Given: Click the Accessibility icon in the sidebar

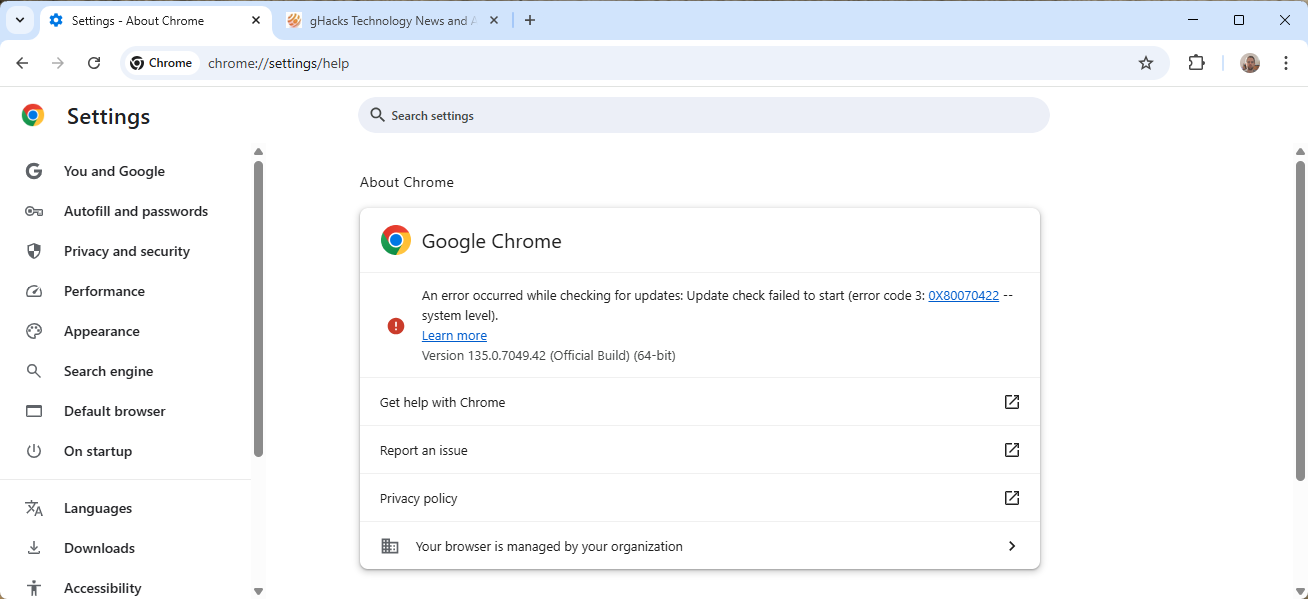Looking at the screenshot, I should [x=34, y=588].
